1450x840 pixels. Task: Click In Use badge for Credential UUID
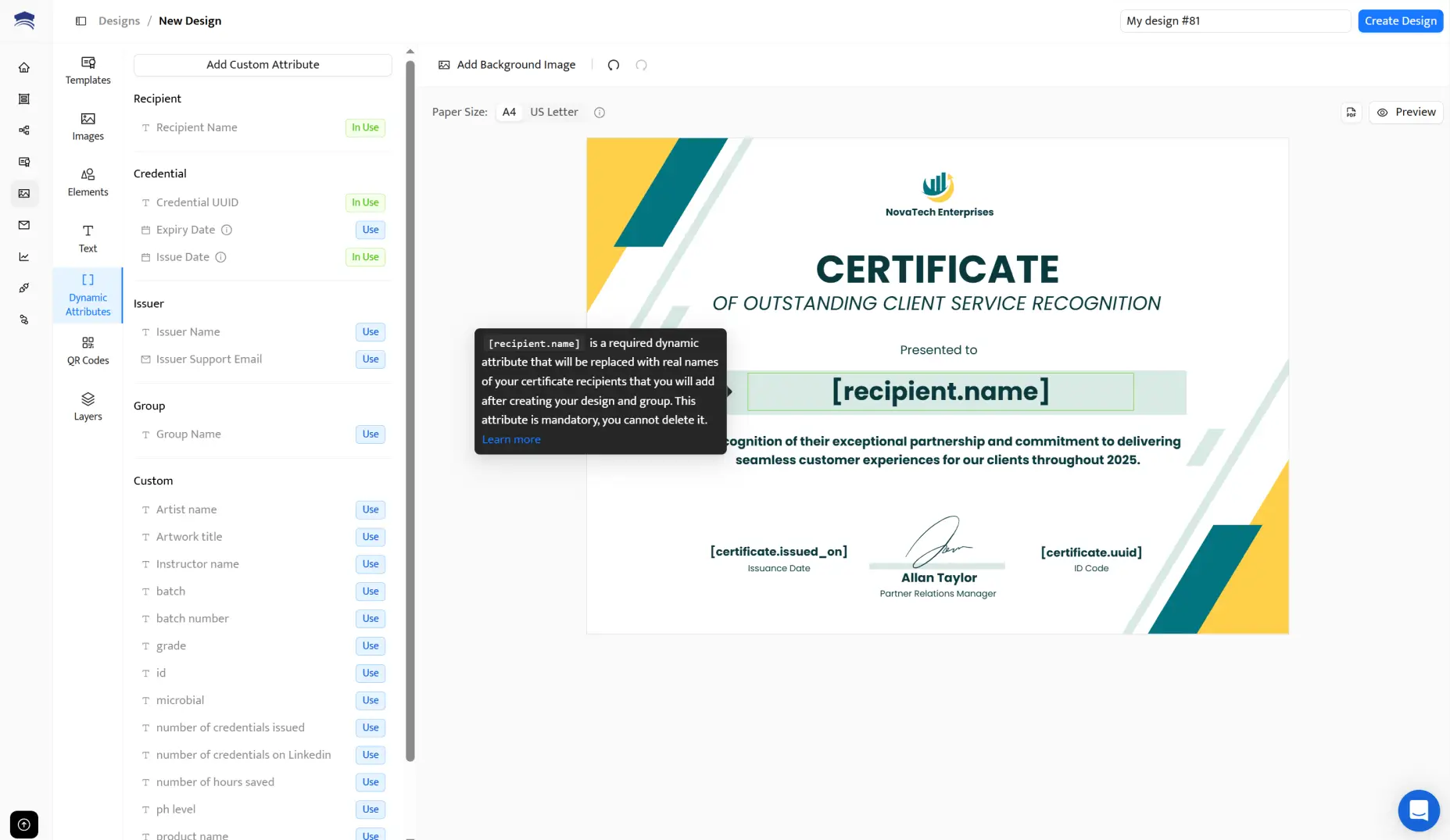[365, 202]
